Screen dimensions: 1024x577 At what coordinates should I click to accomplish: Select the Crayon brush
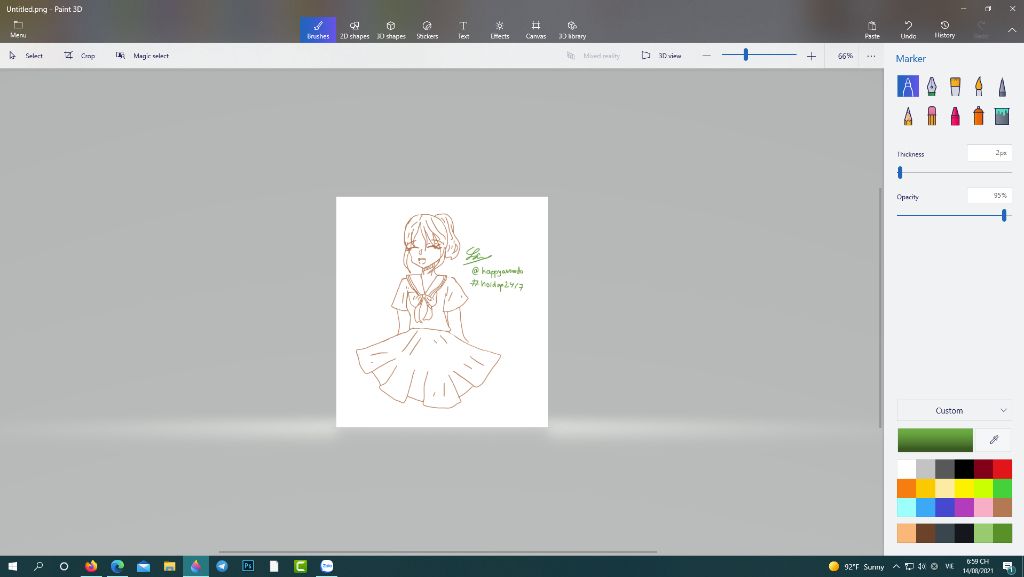[955, 115]
